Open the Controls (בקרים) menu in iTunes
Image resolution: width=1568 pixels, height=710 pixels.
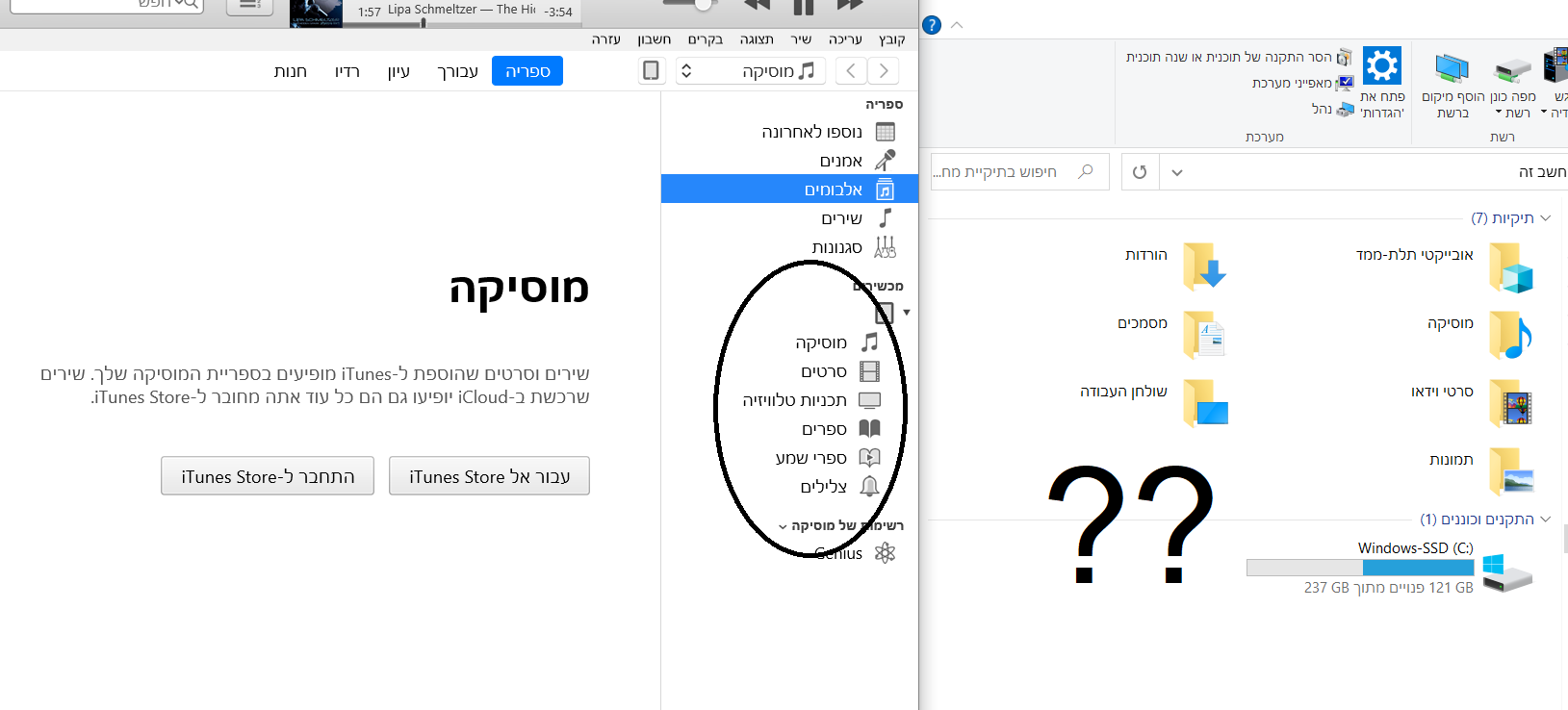click(705, 39)
